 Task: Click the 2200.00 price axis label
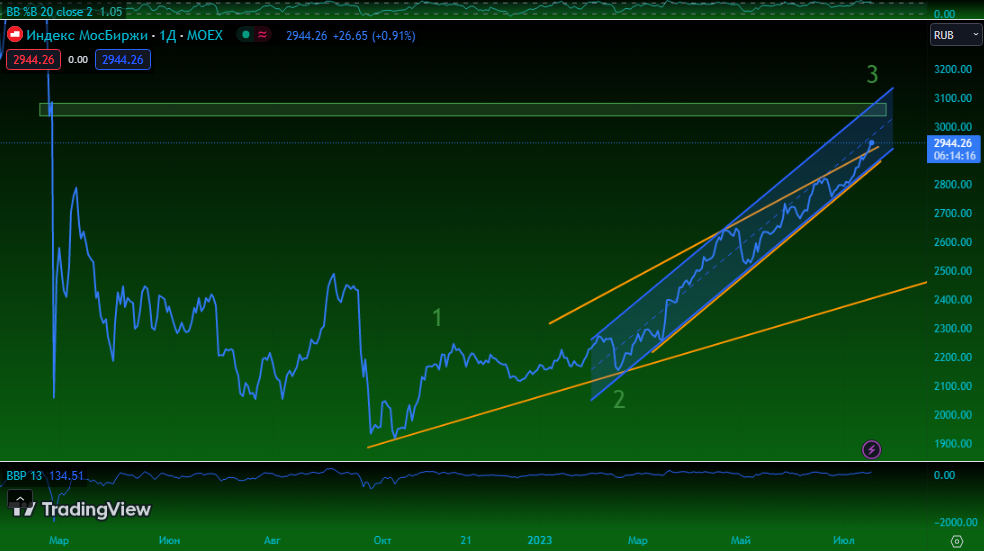click(x=953, y=357)
